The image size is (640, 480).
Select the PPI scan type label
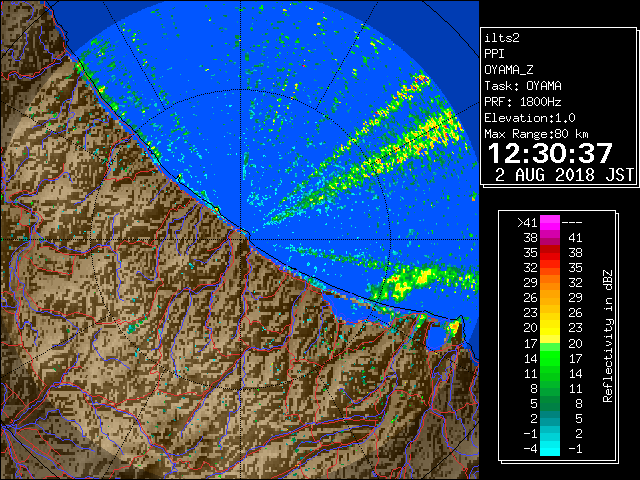(494, 54)
